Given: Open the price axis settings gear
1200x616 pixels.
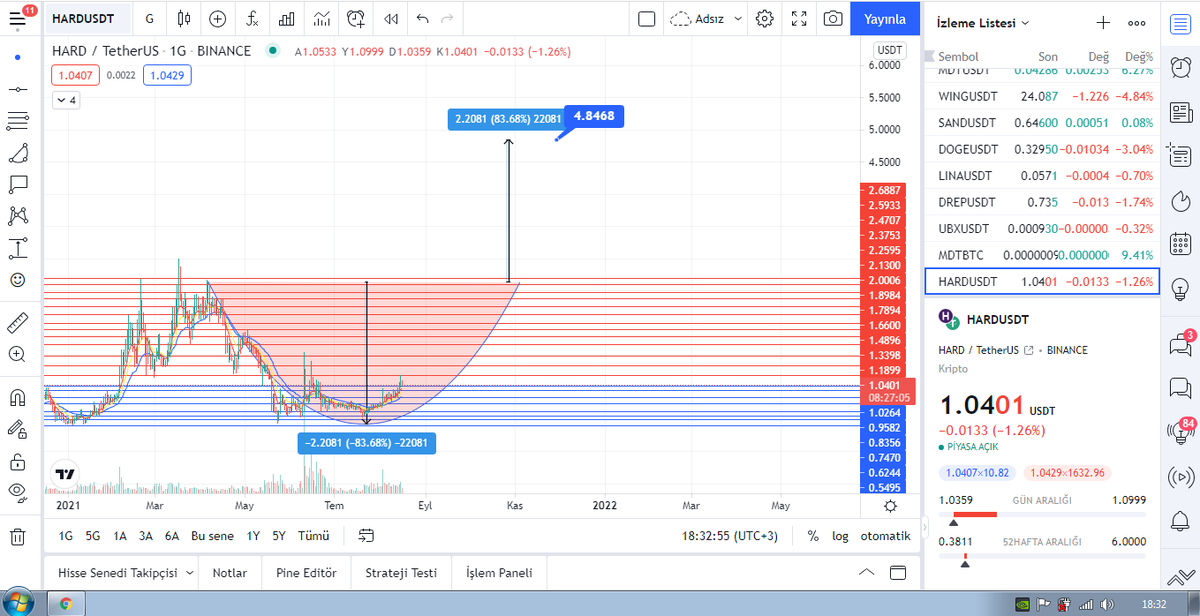Looking at the screenshot, I should point(891,507).
